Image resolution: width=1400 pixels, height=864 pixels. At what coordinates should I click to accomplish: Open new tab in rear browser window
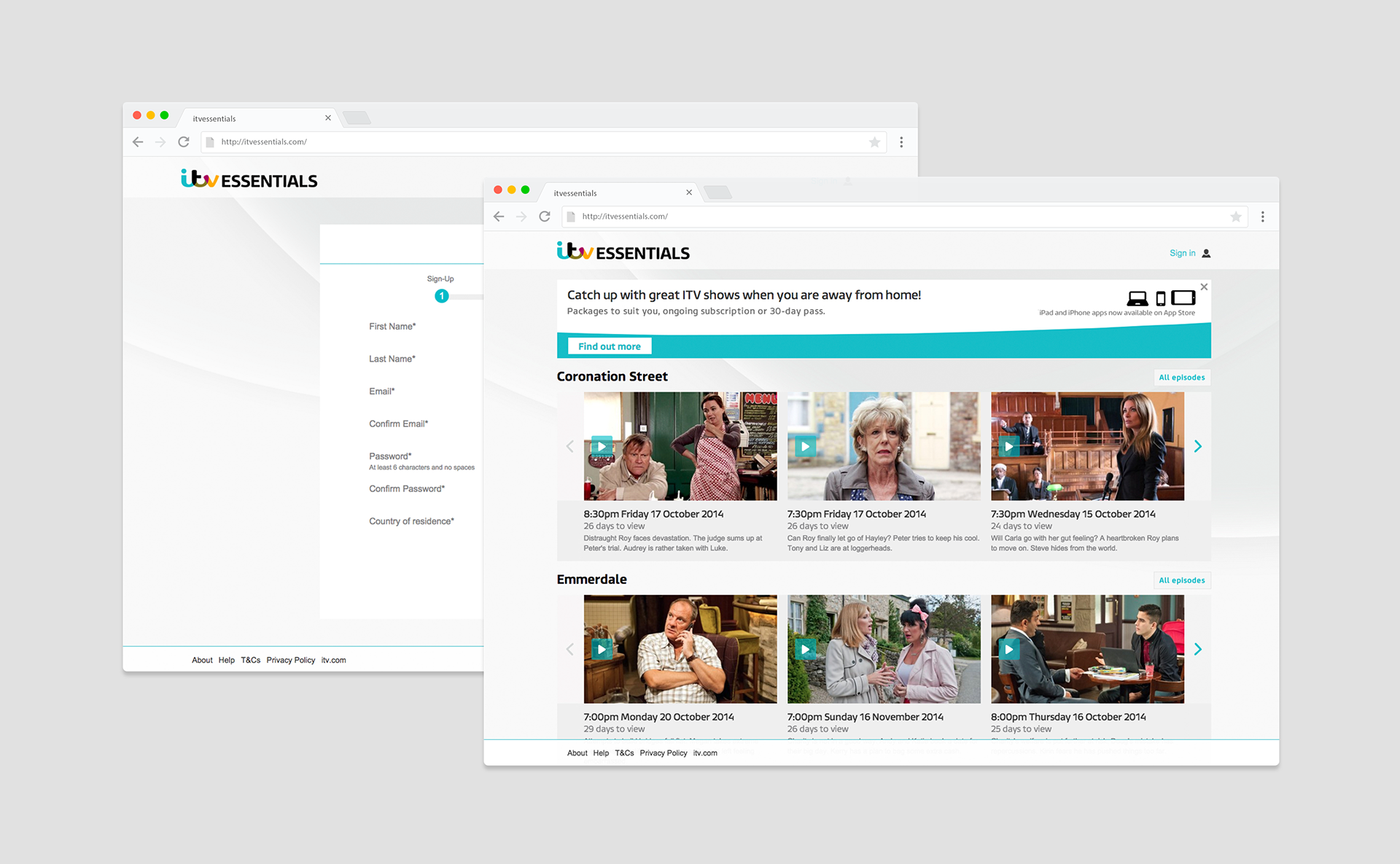tap(357, 118)
